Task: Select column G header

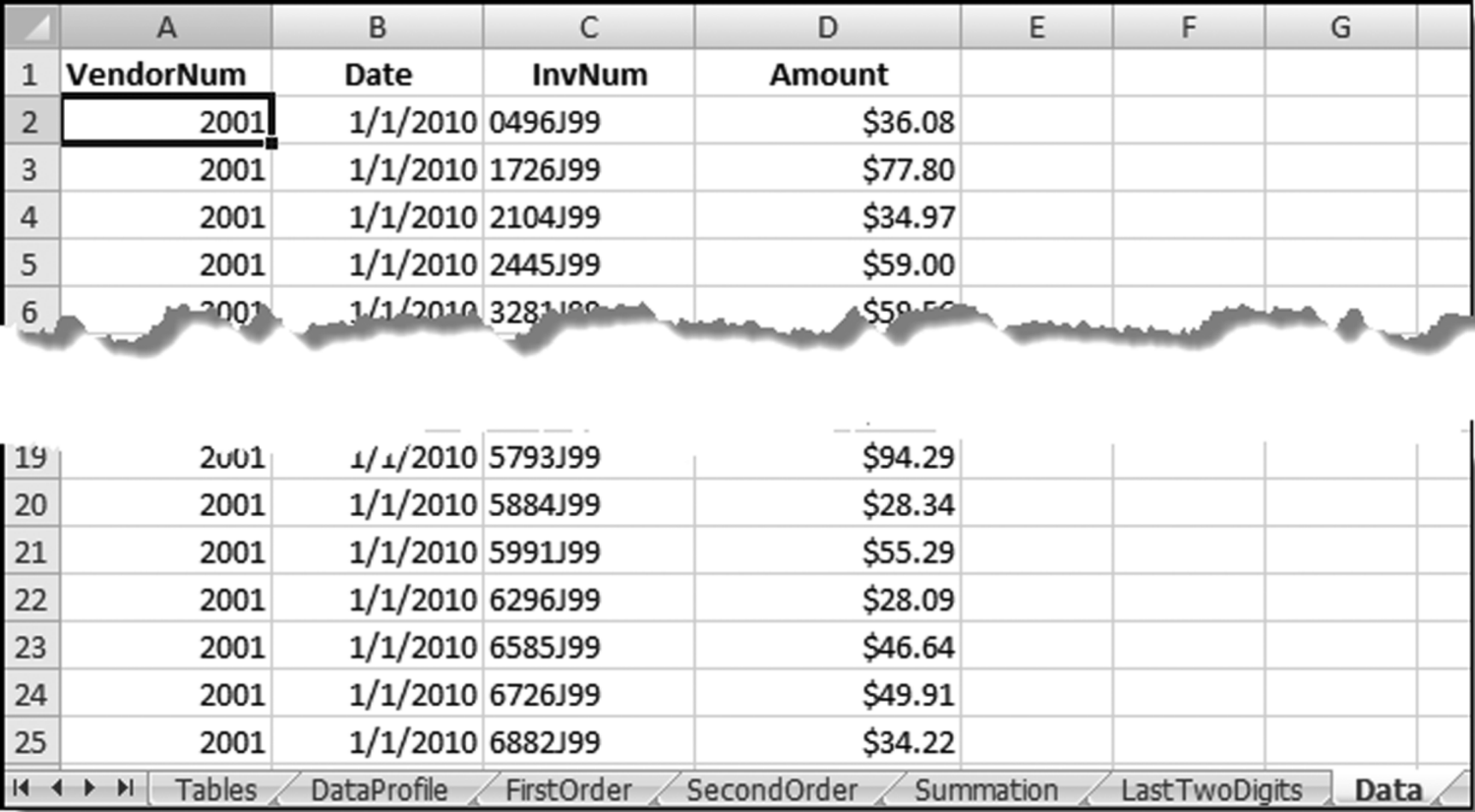Action: (x=1341, y=27)
